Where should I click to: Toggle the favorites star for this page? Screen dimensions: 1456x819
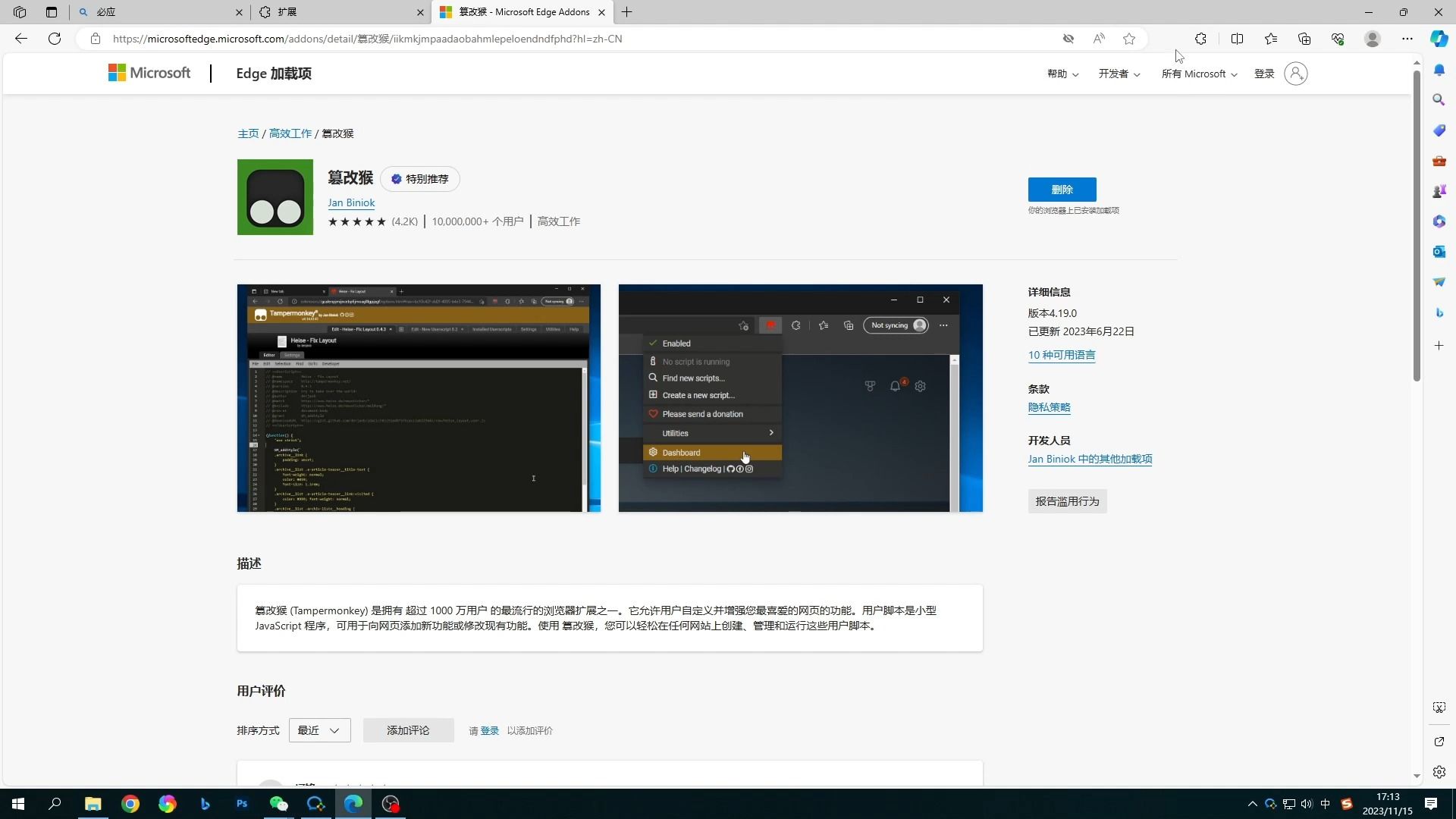coord(1129,39)
